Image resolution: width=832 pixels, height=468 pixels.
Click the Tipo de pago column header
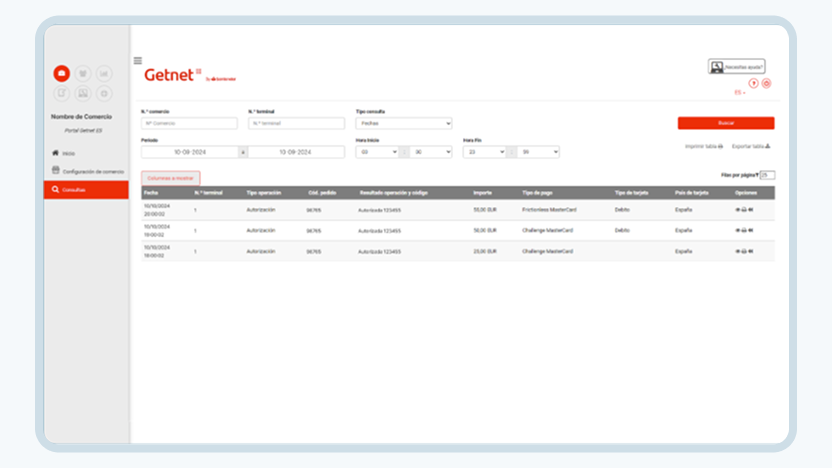pos(537,193)
